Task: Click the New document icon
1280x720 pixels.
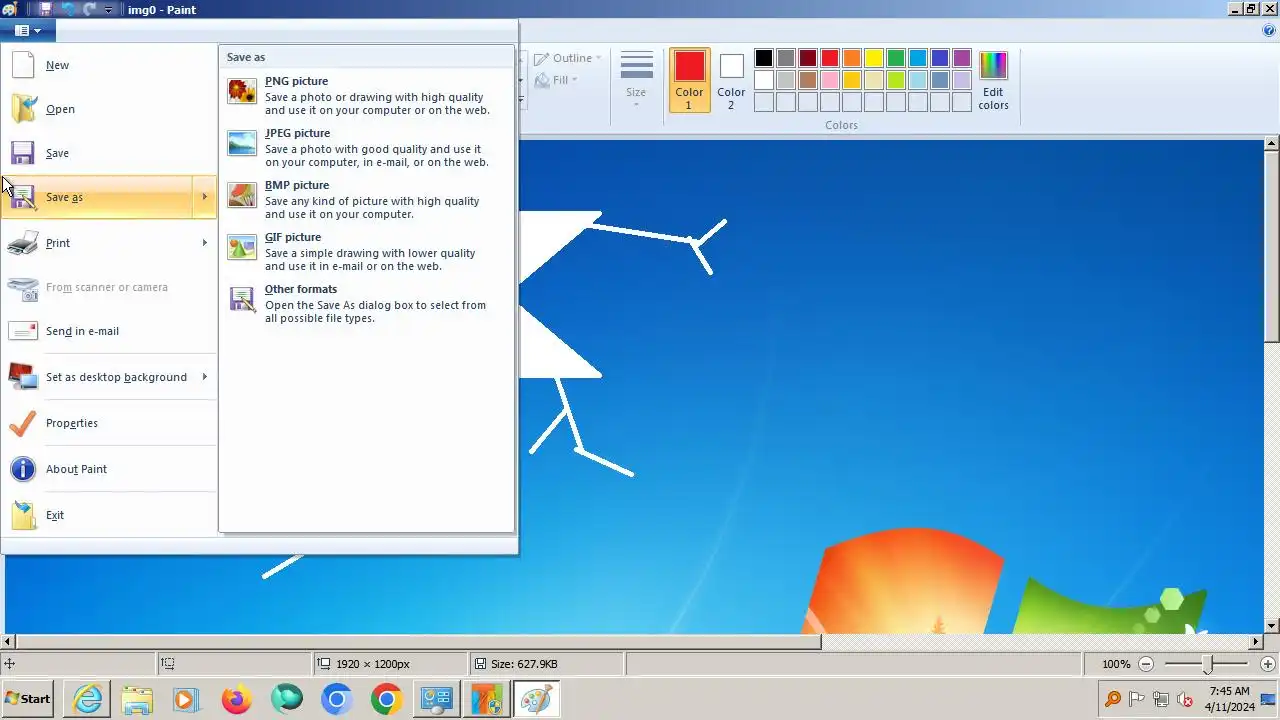Action: click(23, 65)
